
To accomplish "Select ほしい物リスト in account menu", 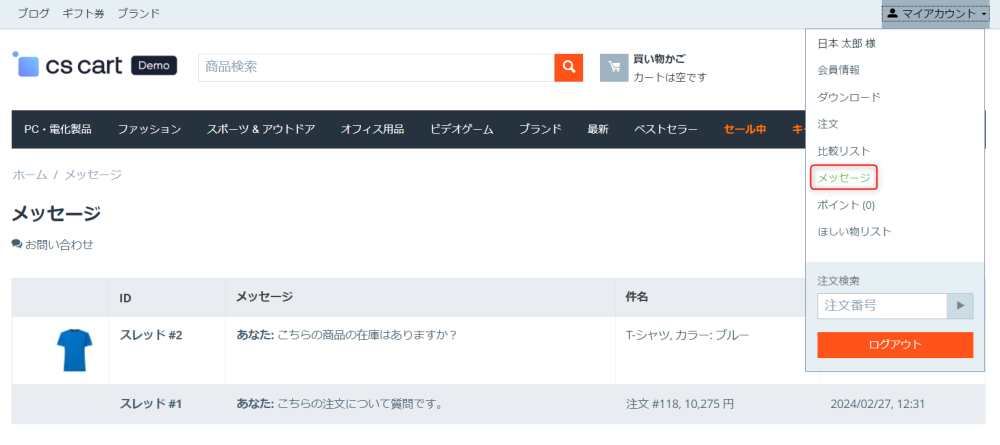I will [x=854, y=232].
